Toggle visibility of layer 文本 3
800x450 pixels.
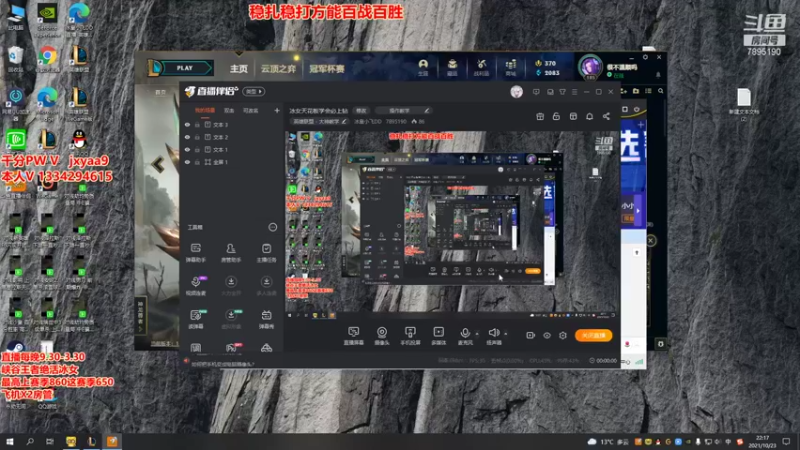pos(187,124)
